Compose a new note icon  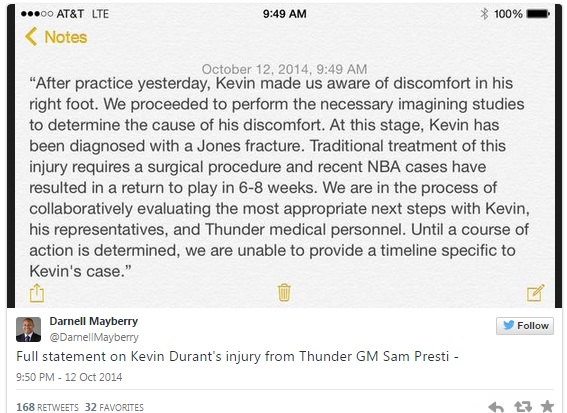[x=536, y=293]
